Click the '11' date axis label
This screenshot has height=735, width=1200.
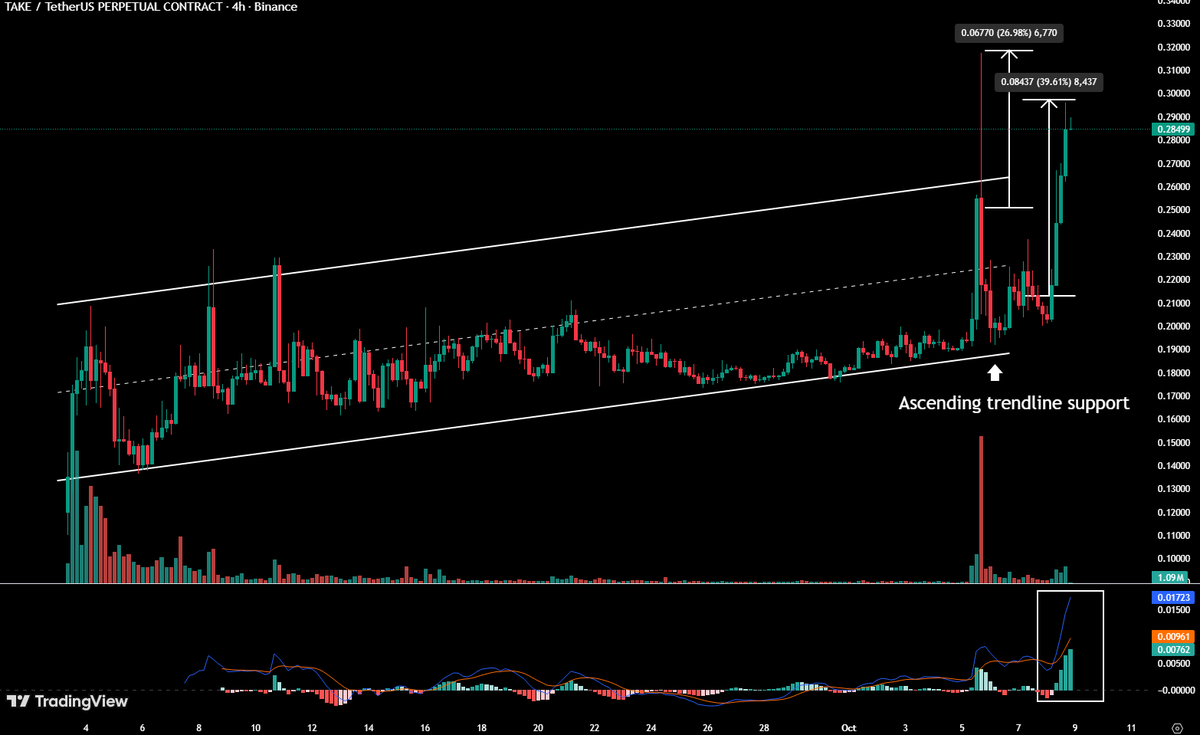pos(1131,727)
